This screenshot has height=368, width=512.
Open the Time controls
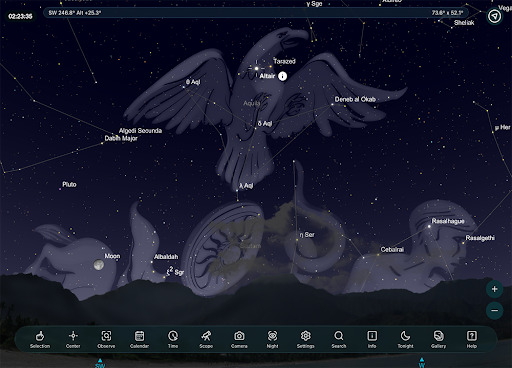(x=173, y=339)
